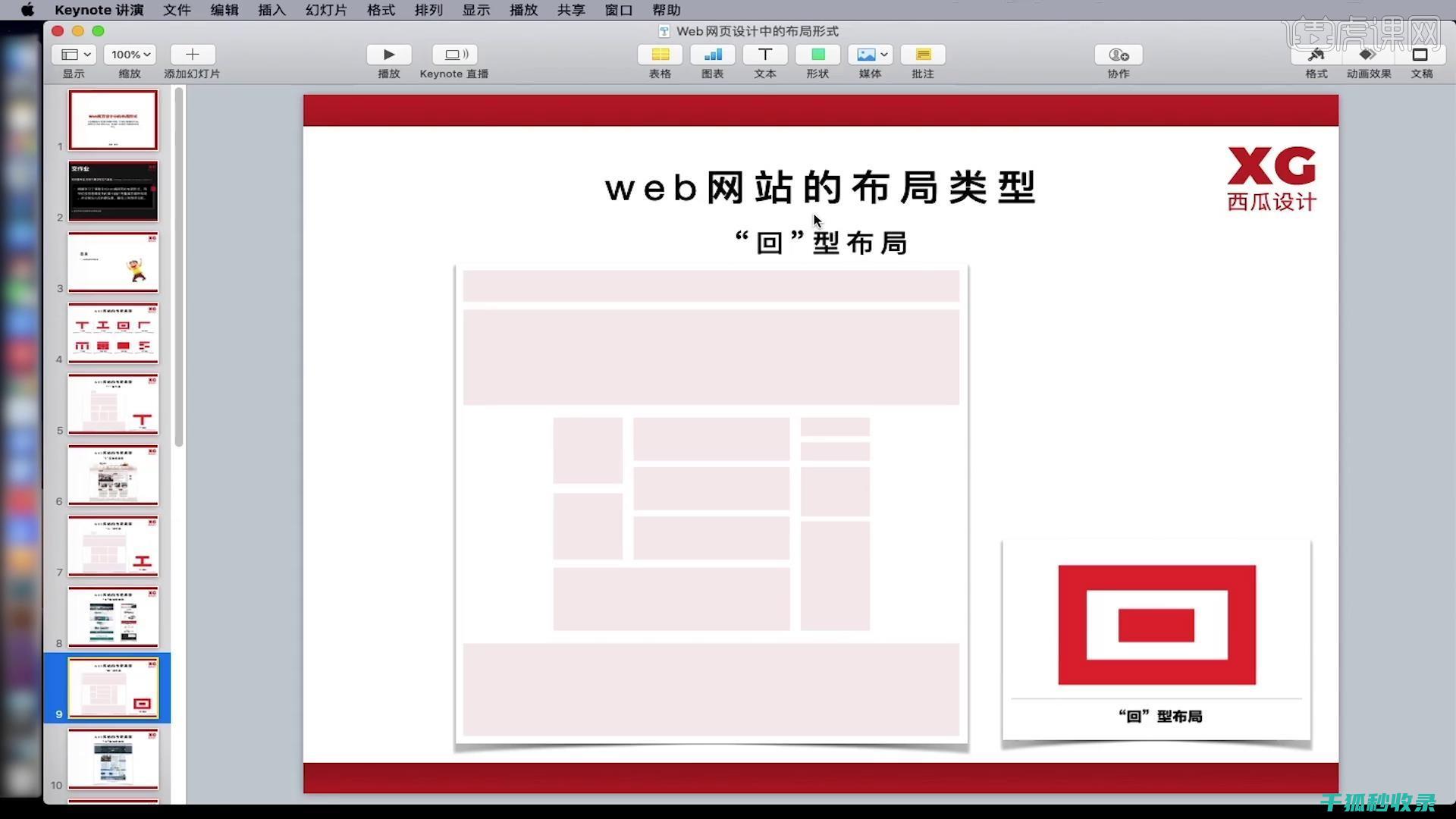1456x819 pixels.
Task: Open the 文件 menu
Action: 177,10
